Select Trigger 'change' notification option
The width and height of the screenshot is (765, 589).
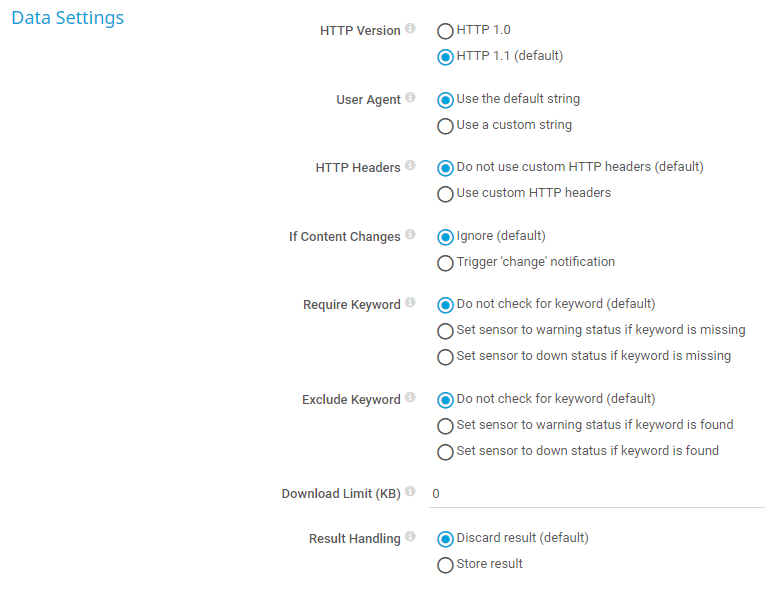point(446,263)
